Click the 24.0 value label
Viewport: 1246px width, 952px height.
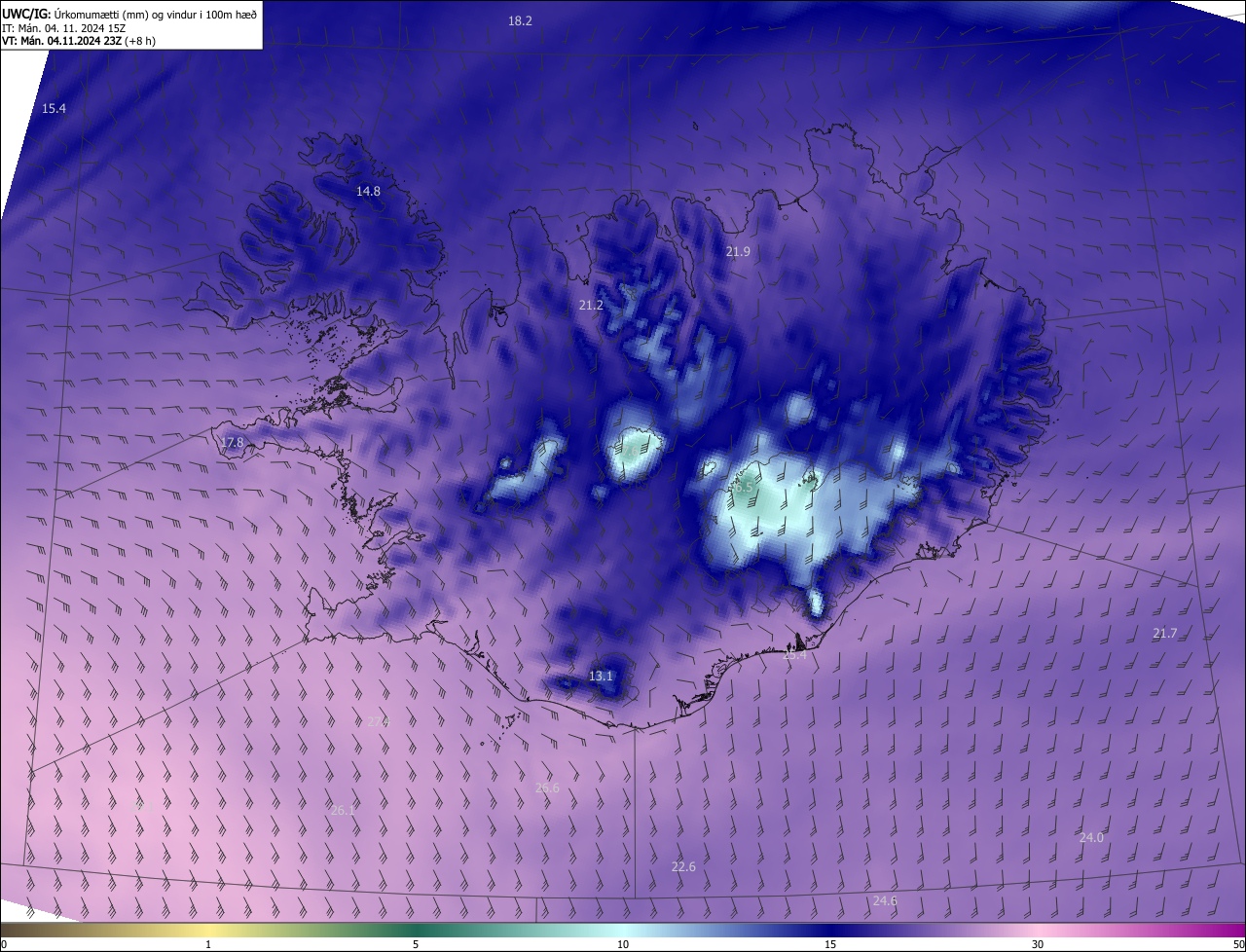(1091, 838)
